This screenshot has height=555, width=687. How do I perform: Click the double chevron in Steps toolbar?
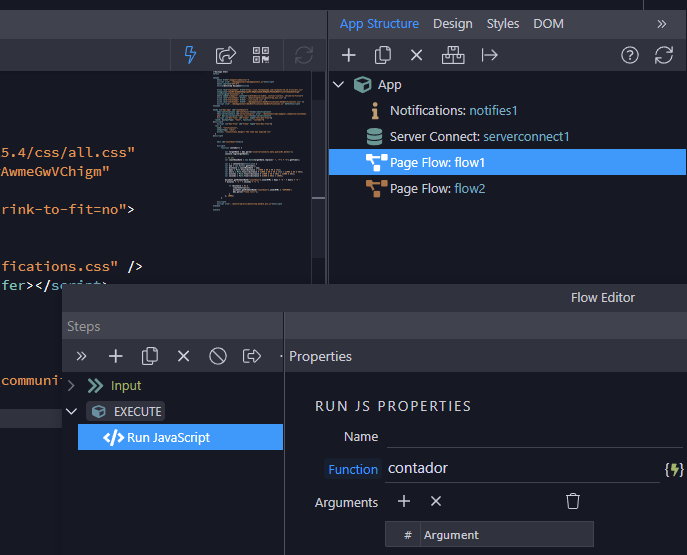click(81, 356)
